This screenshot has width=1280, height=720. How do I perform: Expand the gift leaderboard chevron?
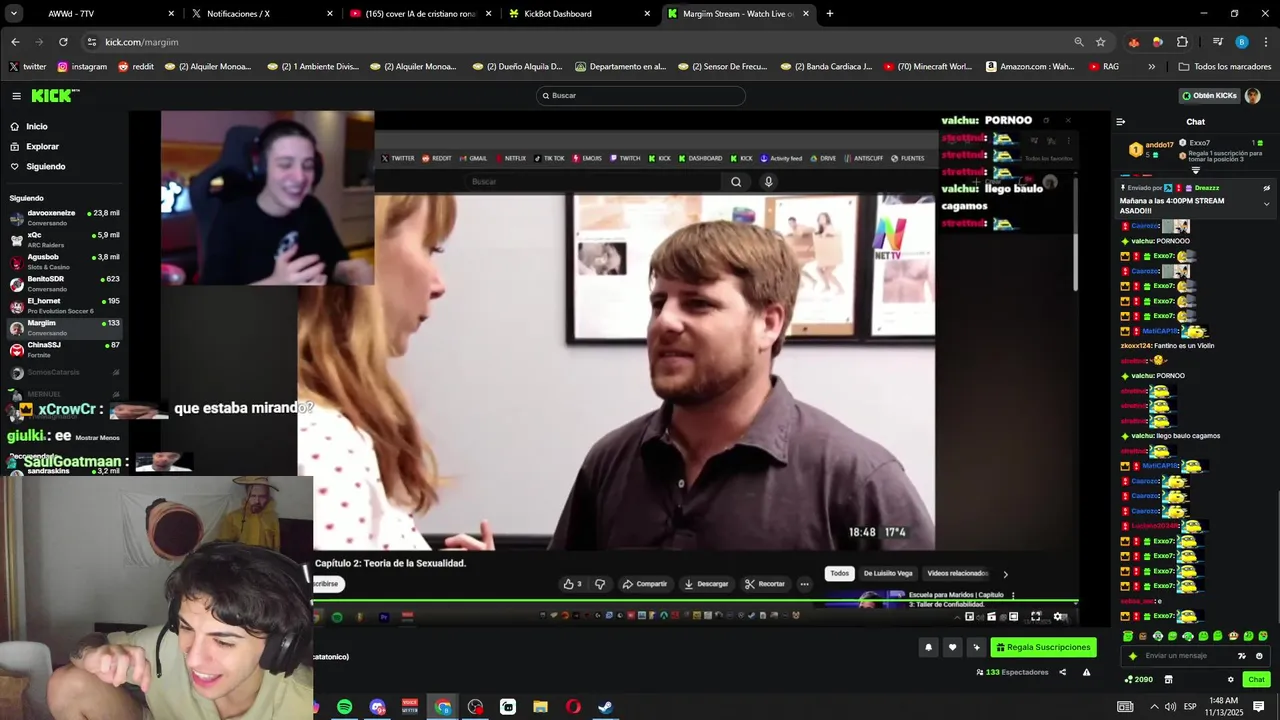[x=1195, y=170]
